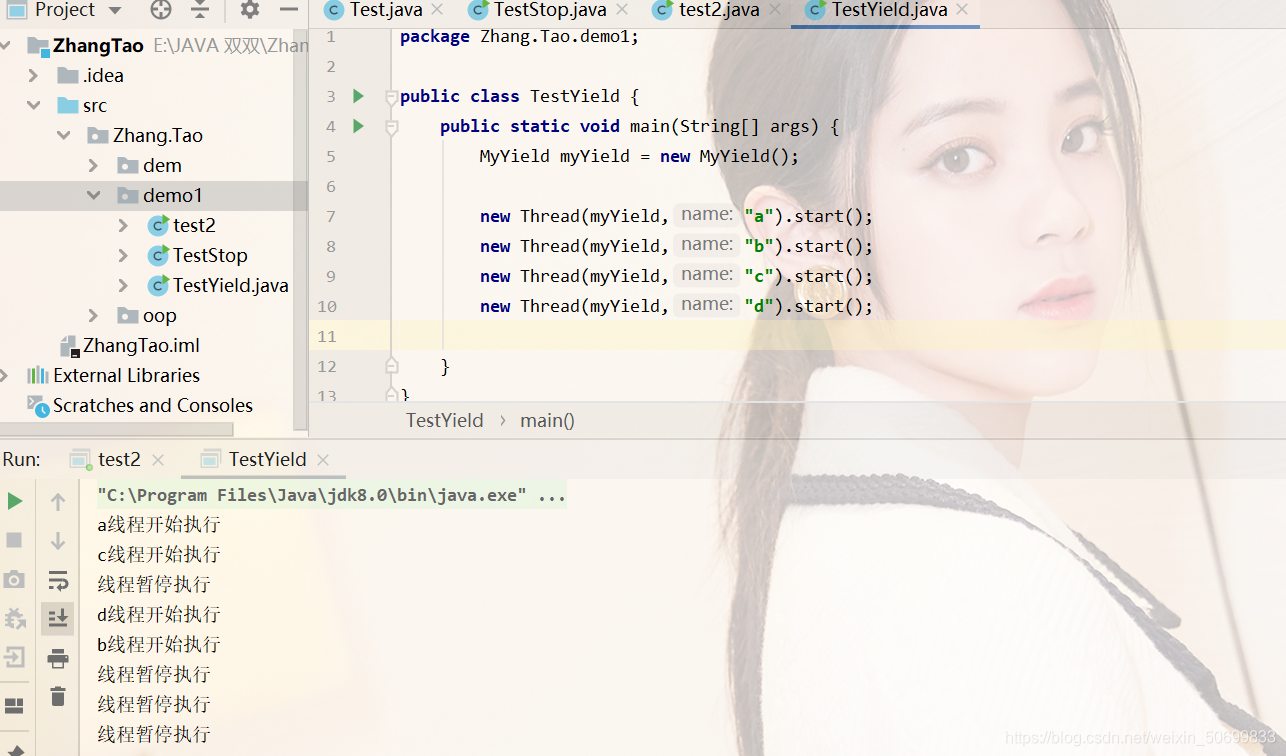The height and width of the screenshot is (756, 1286).
Task: Expand the dem package
Action: tap(94, 165)
